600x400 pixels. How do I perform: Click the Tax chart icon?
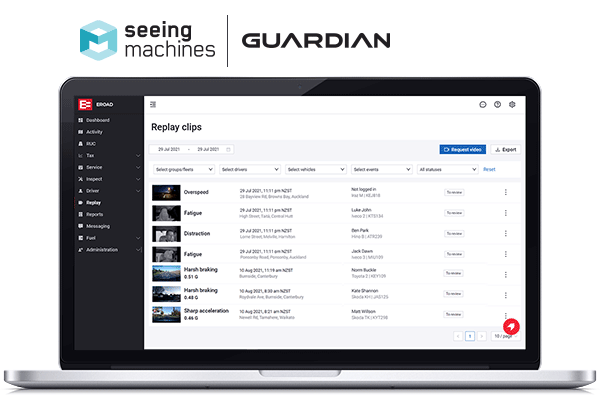(81, 155)
